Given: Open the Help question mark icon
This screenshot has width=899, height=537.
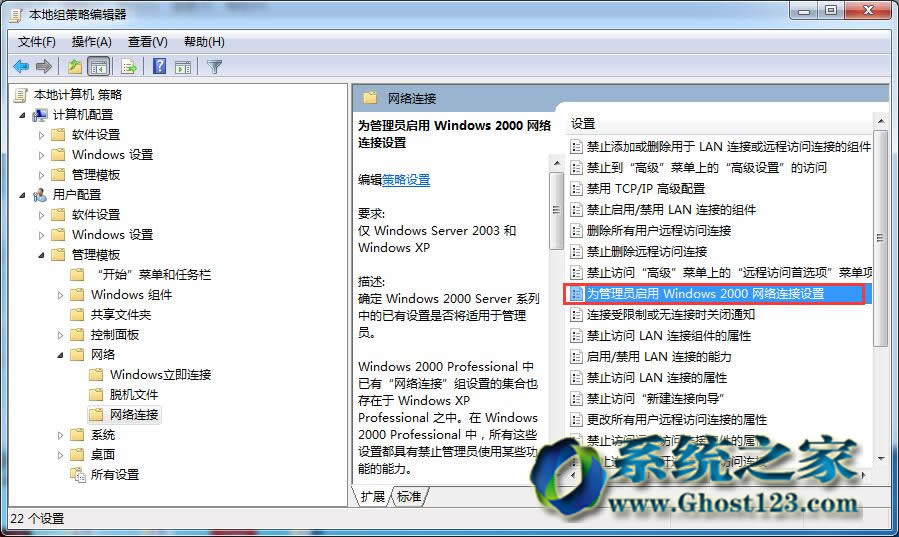Looking at the screenshot, I should 159,66.
